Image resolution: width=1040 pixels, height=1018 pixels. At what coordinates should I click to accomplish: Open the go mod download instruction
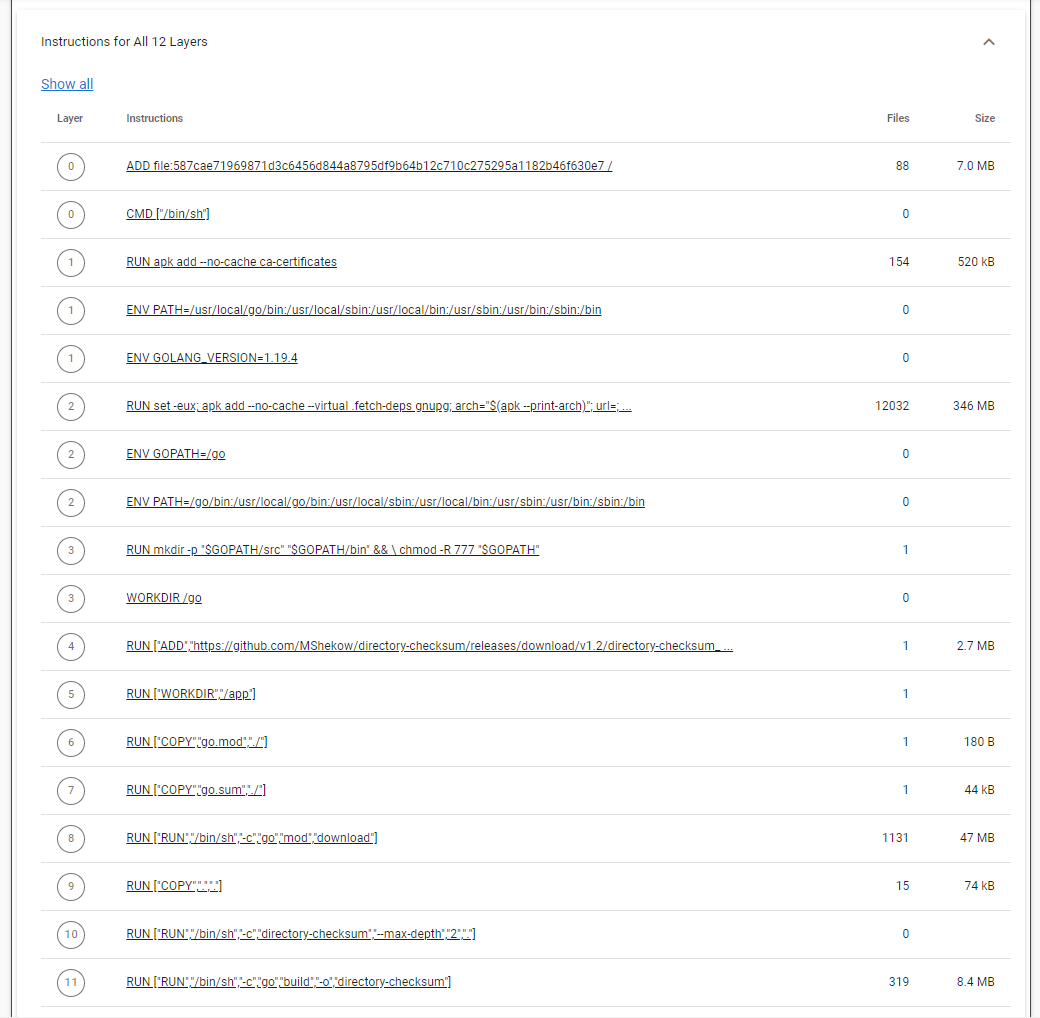[251, 838]
